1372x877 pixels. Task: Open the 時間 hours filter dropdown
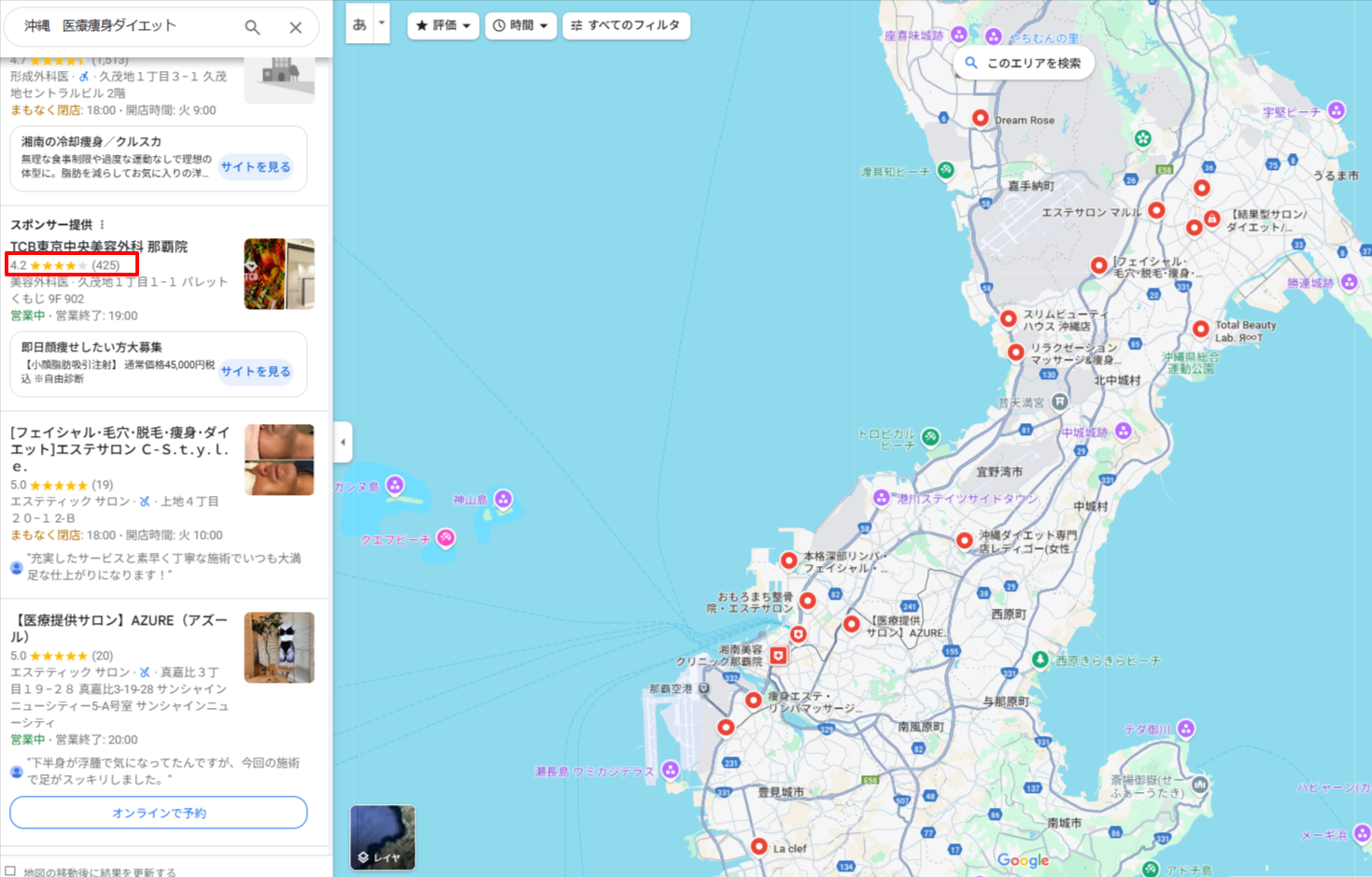tap(520, 25)
